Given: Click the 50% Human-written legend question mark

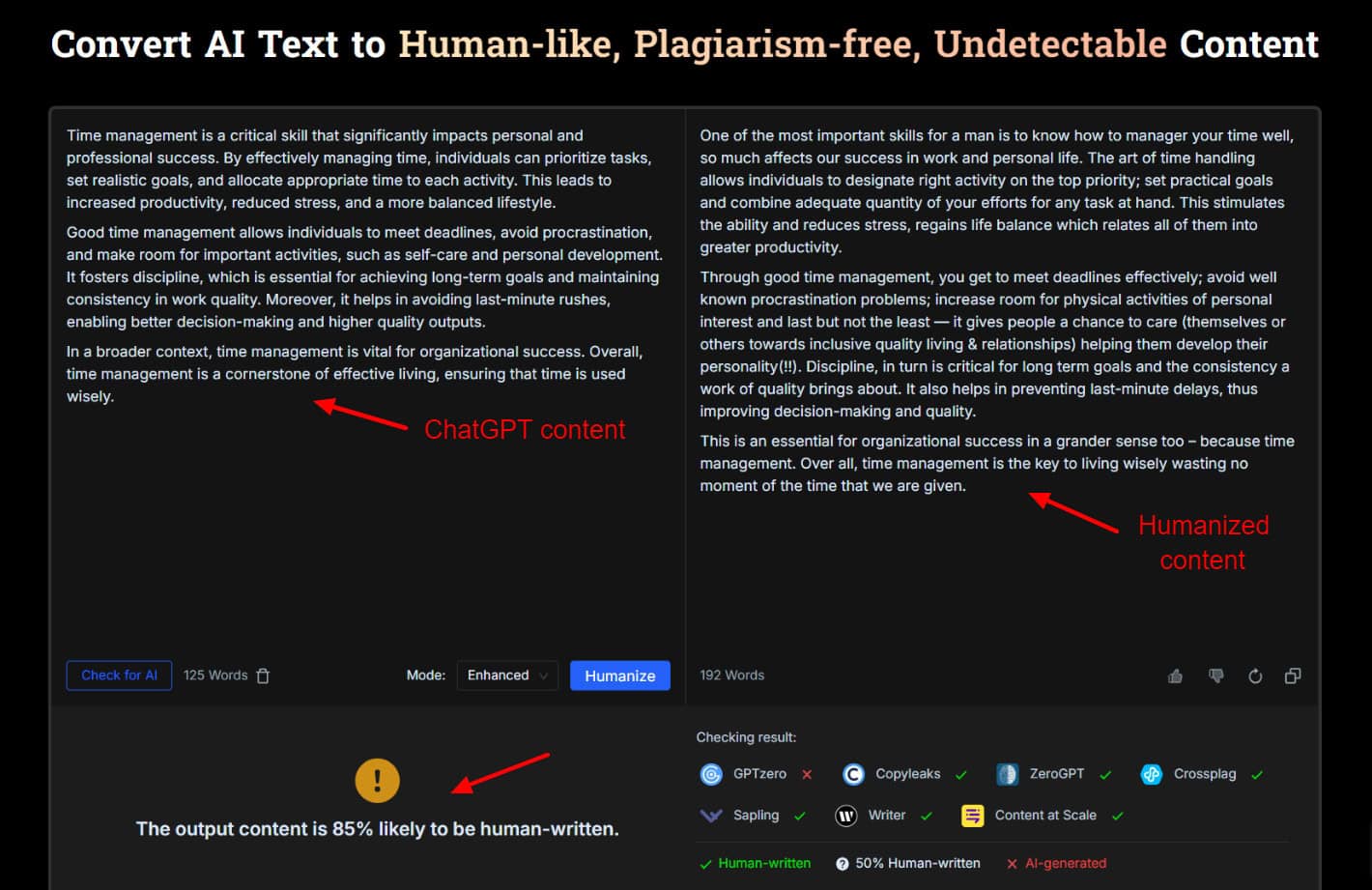Looking at the screenshot, I should point(843,864).
